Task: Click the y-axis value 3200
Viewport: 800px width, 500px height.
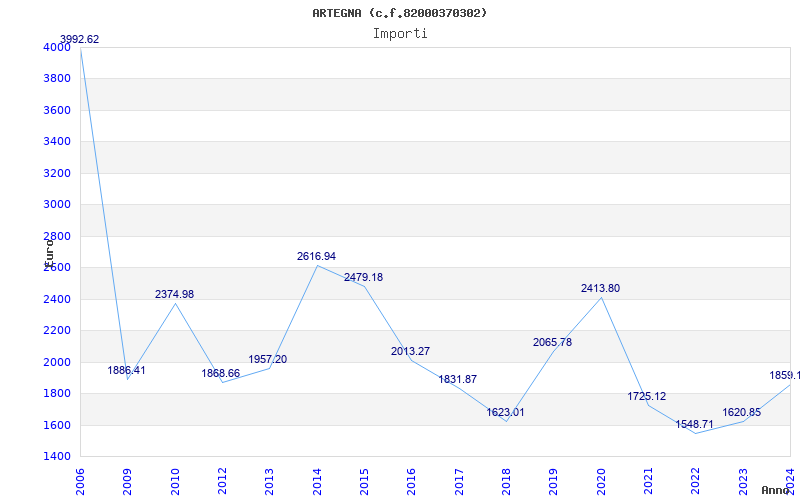Action: pyautogui.click(x=57, y=173)
